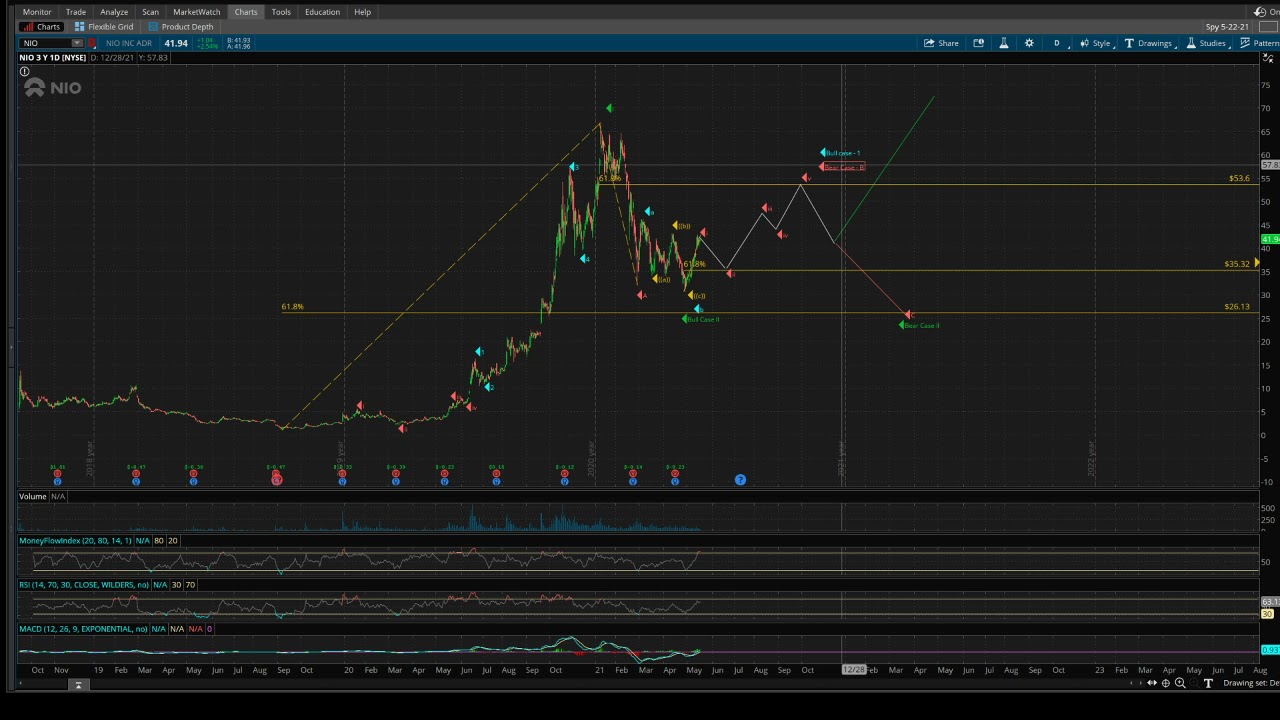Image resolution: width=1280 pixels, height=720 pixels.
Task: Open the Trade tab
Action: (76, 12)
